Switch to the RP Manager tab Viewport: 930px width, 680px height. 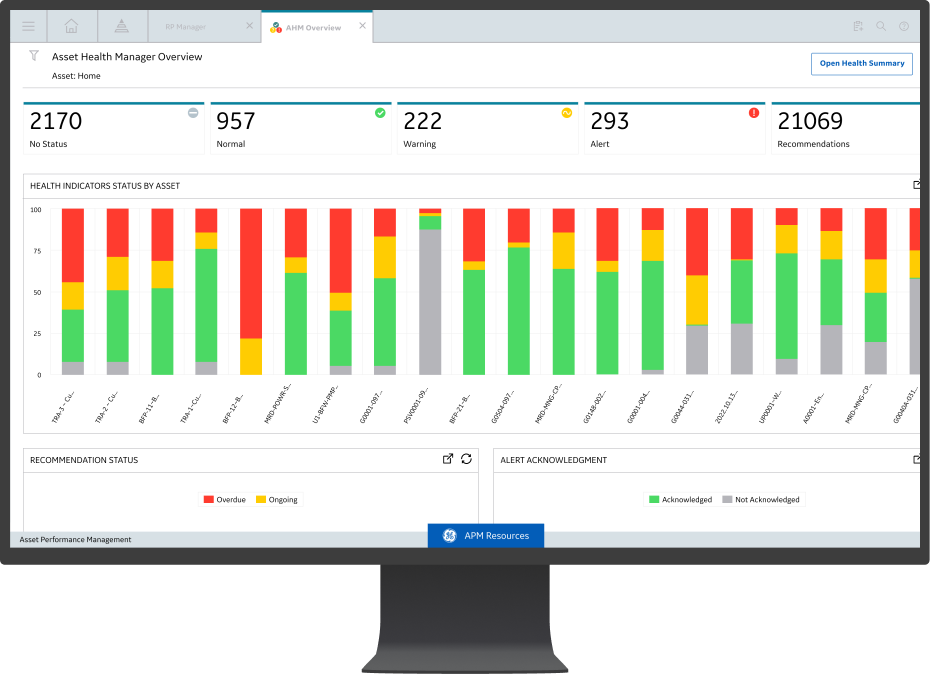pos(192,27)
